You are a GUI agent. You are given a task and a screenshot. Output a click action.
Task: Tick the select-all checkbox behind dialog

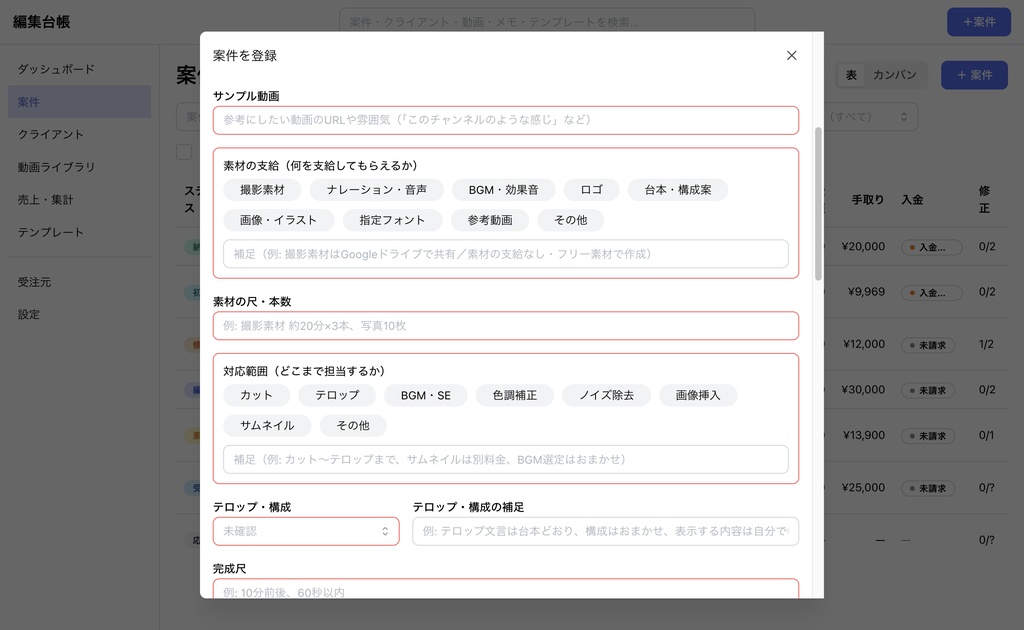184,152
